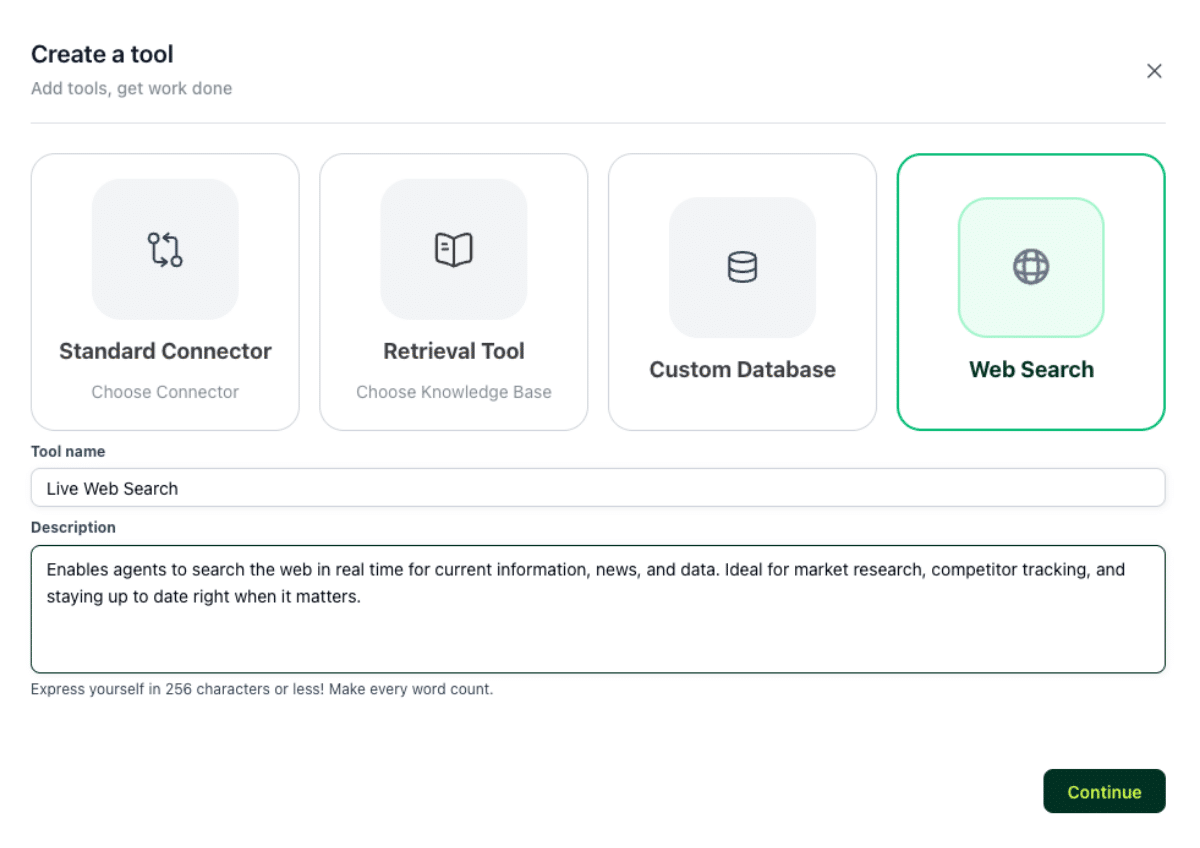Click the 256 characters hint text
The width and height of the screenshot is (1200, 848).
click(x=261, y=689)
